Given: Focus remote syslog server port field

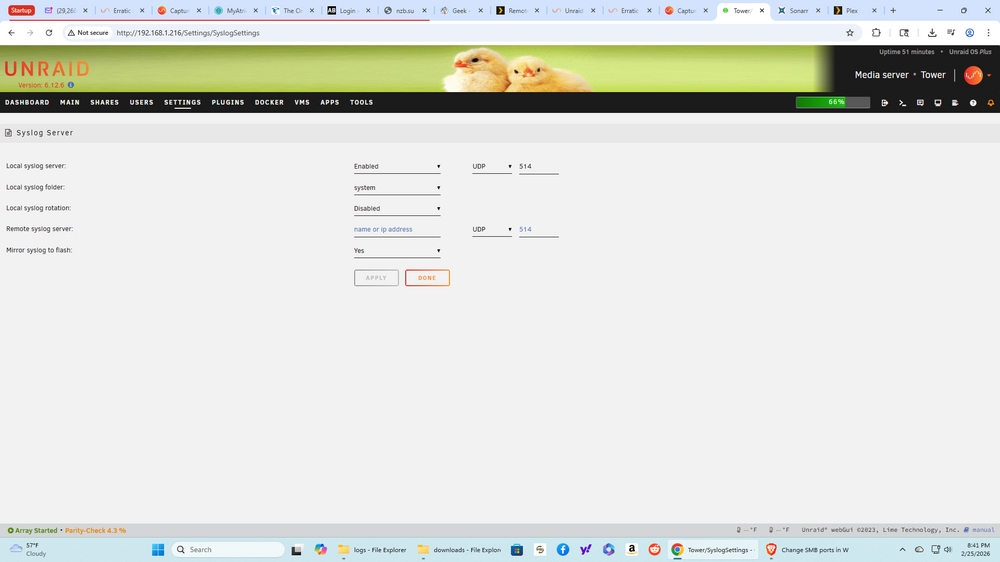Looking at the screenshot, I should point(538,230).
